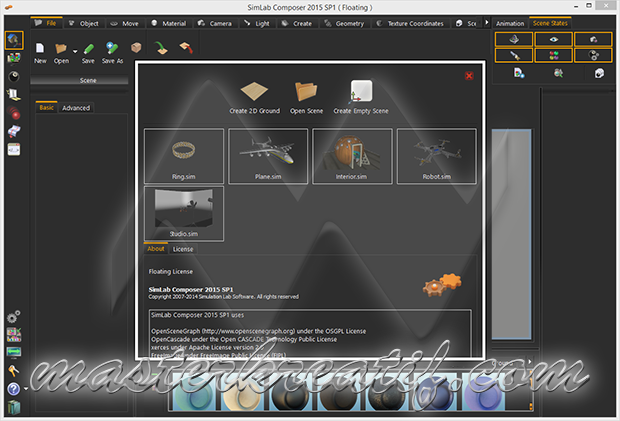
Task: Switch to the Advanced tab
Action: pyautogui.click(x=76, y=107)
